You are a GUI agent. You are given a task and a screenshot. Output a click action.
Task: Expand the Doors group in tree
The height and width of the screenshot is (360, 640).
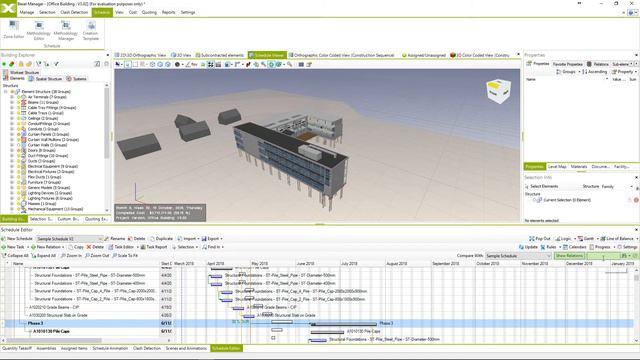pyautogui.click(x=12, y=150)
